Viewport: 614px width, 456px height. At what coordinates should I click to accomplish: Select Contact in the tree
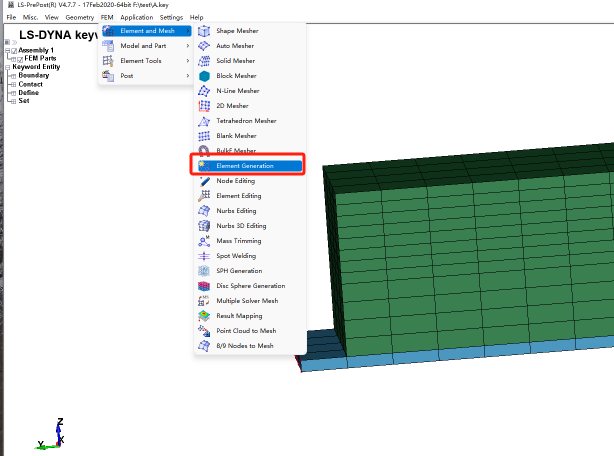coord(31,84)
